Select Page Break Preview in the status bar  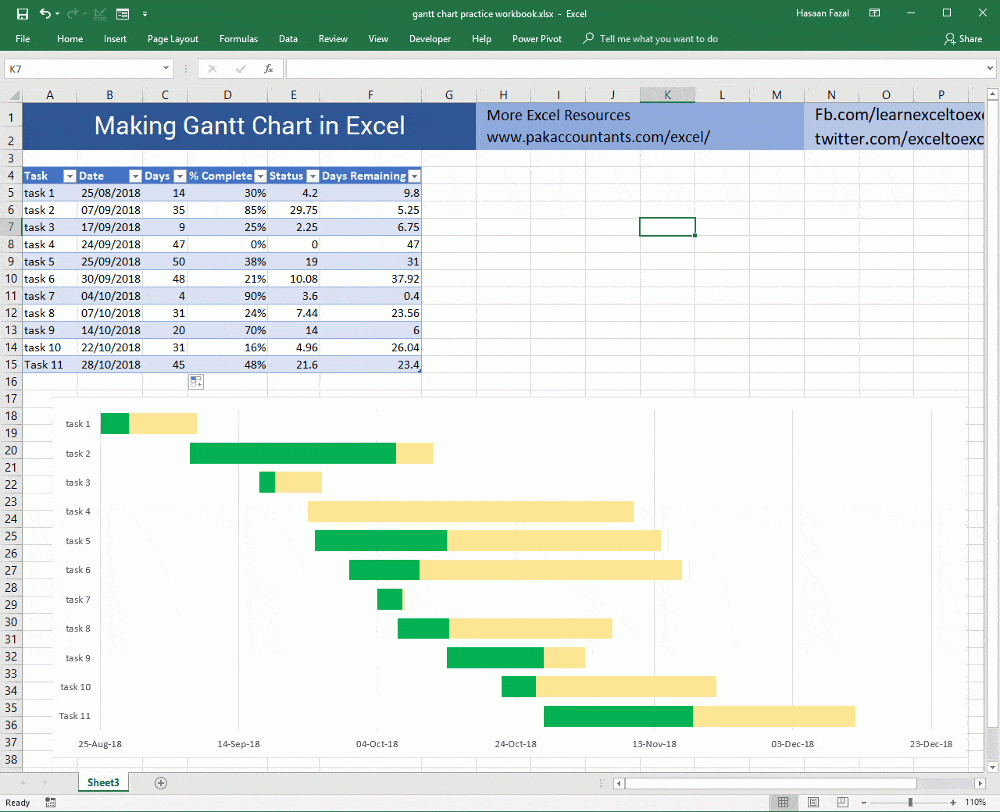pos(841,802)
